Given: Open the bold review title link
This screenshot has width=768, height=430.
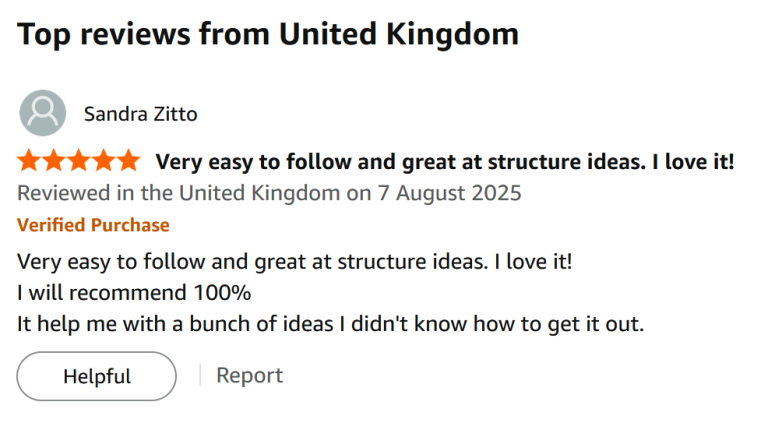Looking at the screenshot, I should pyautogui.click(x=445, y=162).
